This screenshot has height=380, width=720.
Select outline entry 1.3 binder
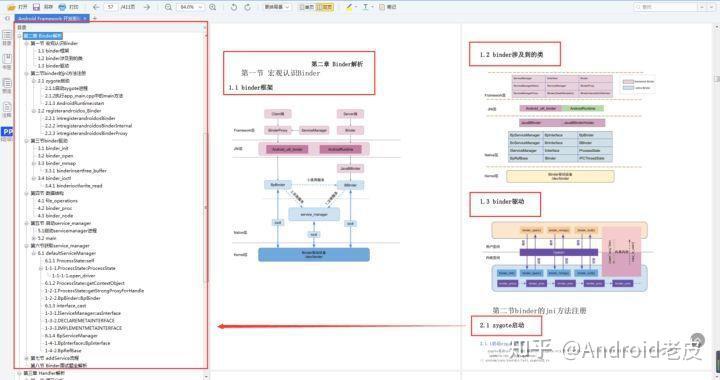click(53, 66)
